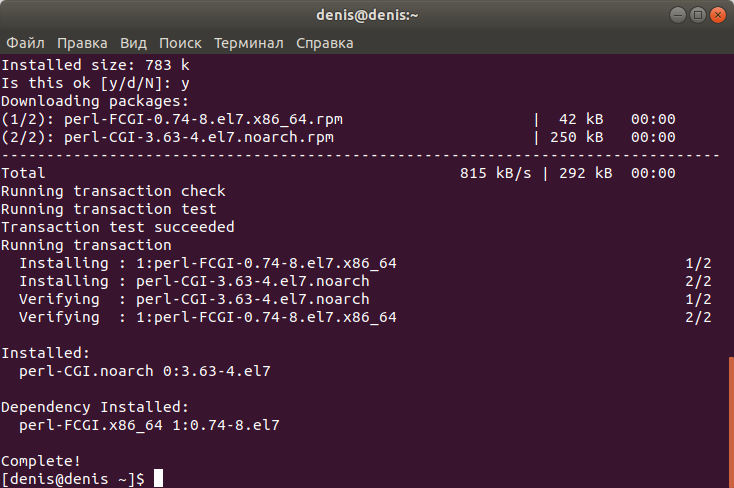Click the 'Transaction test succeeded' line
Screen dimensions: 734x488
coord(117,227)
